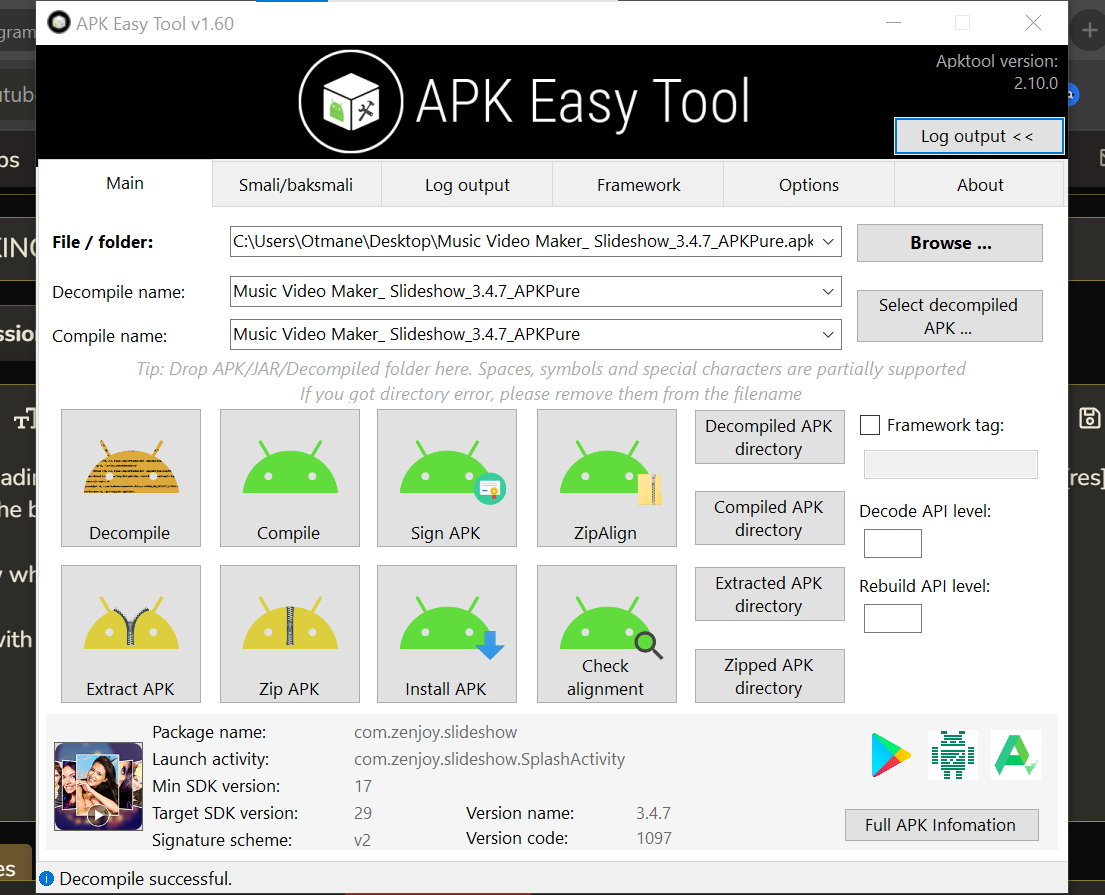Click the Target SDK version value 29
This screenshot has width=1105, height=895.
[x=363, y=813]
